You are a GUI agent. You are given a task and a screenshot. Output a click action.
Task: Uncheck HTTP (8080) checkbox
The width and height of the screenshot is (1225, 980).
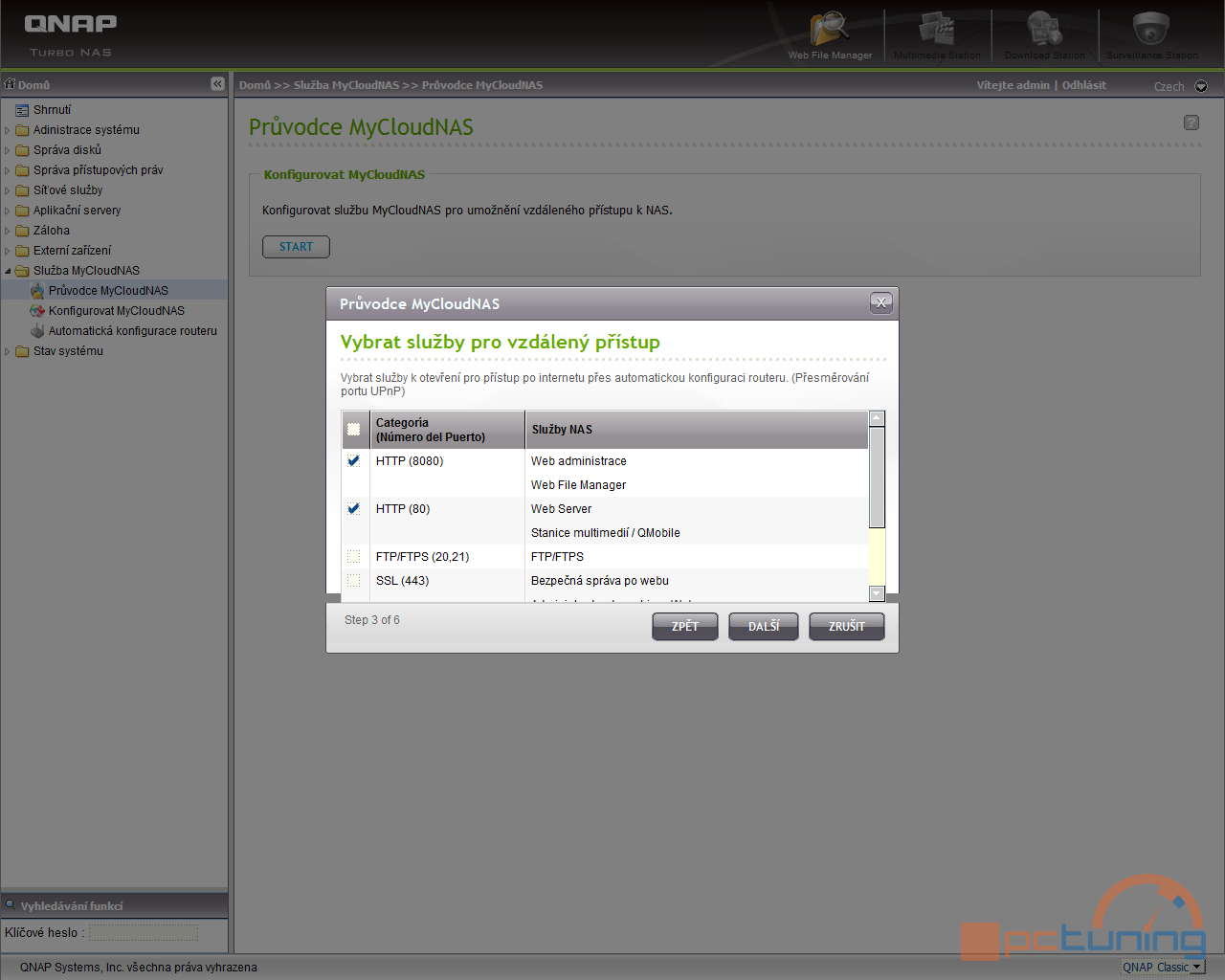[353, 461]
